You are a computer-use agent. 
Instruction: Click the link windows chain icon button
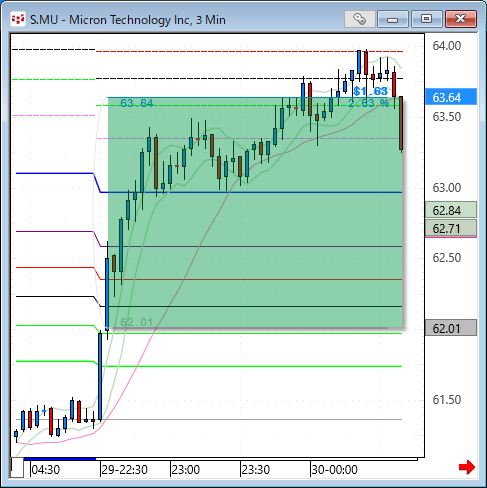pos(360,19)
